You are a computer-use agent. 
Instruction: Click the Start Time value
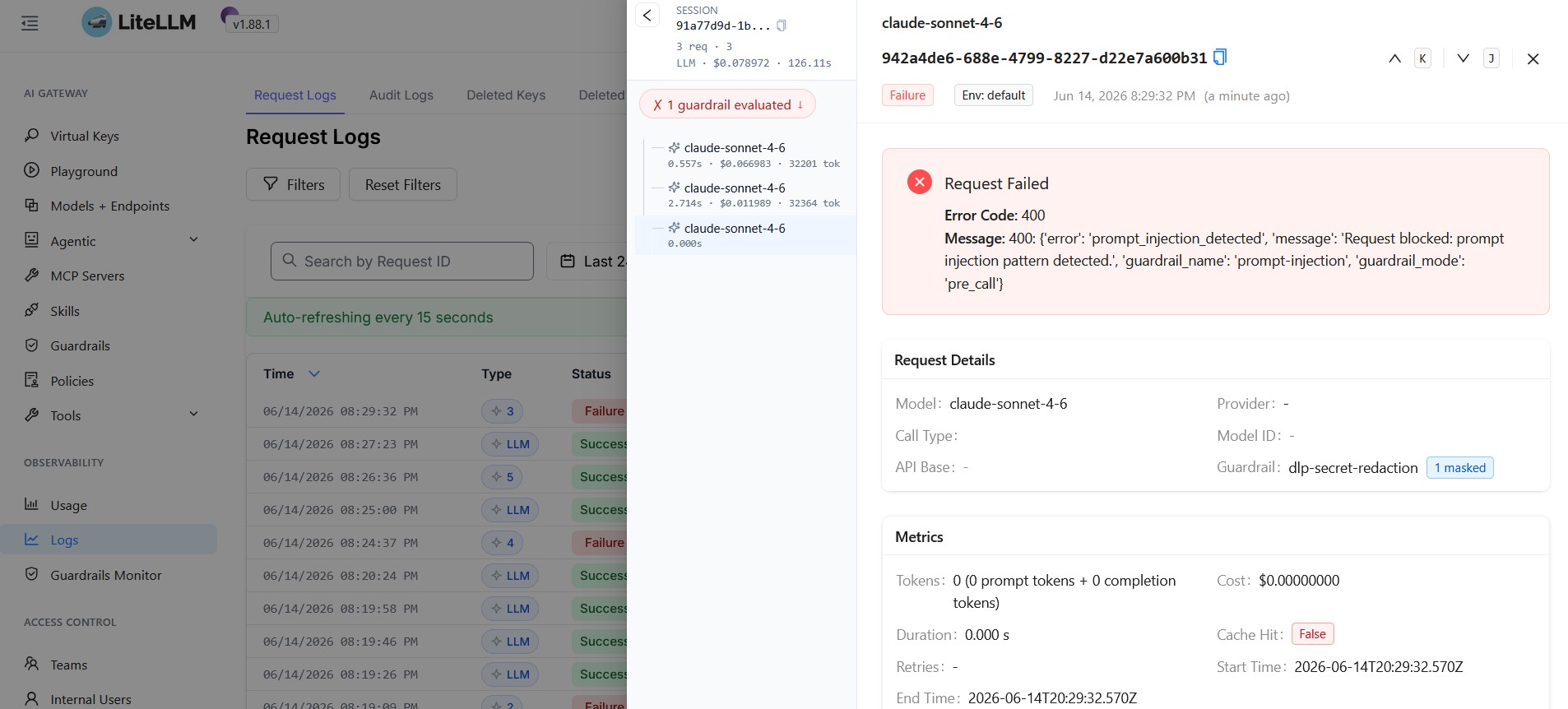1378,666
